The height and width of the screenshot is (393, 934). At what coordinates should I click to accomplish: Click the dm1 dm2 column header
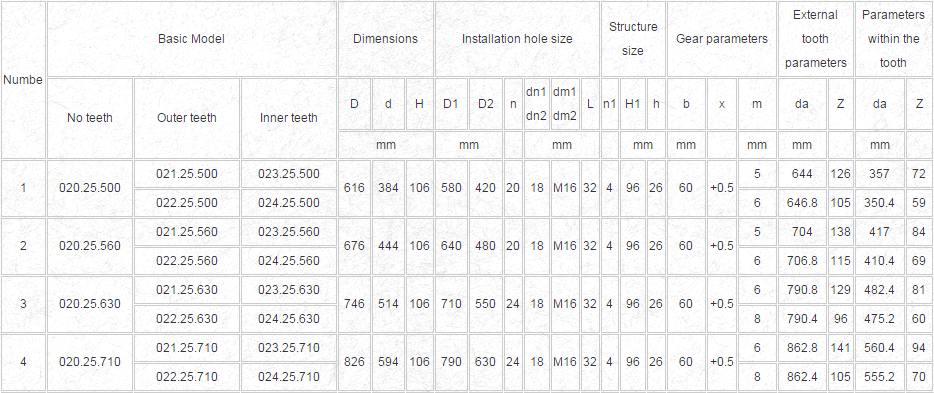tap(565, 104)
